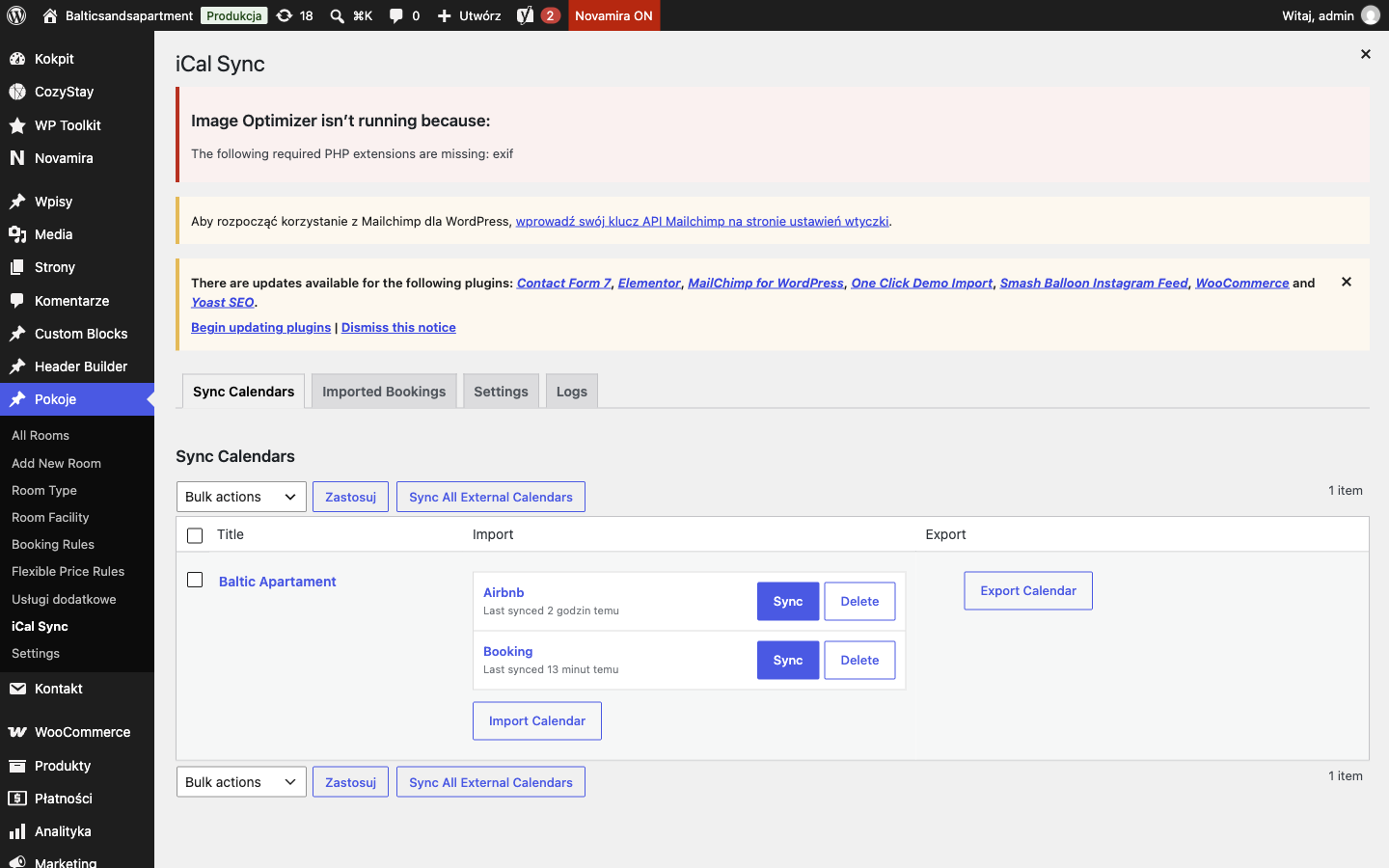Screen dimensions: 1389x868
Task: Open the top Bulk actions dropdown
Action: [241, 497]
